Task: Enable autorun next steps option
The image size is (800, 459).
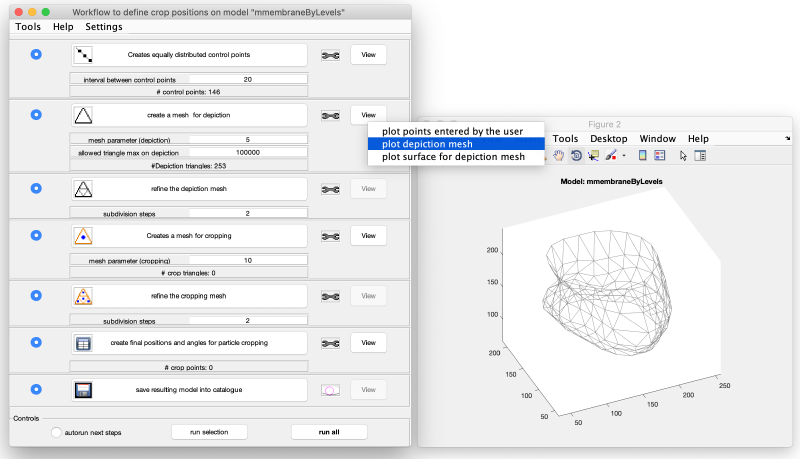Action: [56, 432]
